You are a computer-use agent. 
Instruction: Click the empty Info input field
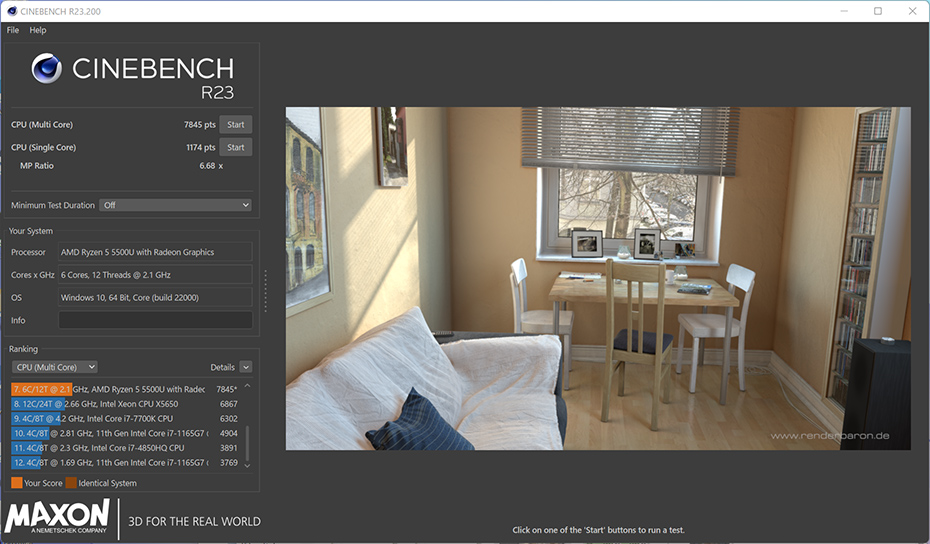click(155, 320)
